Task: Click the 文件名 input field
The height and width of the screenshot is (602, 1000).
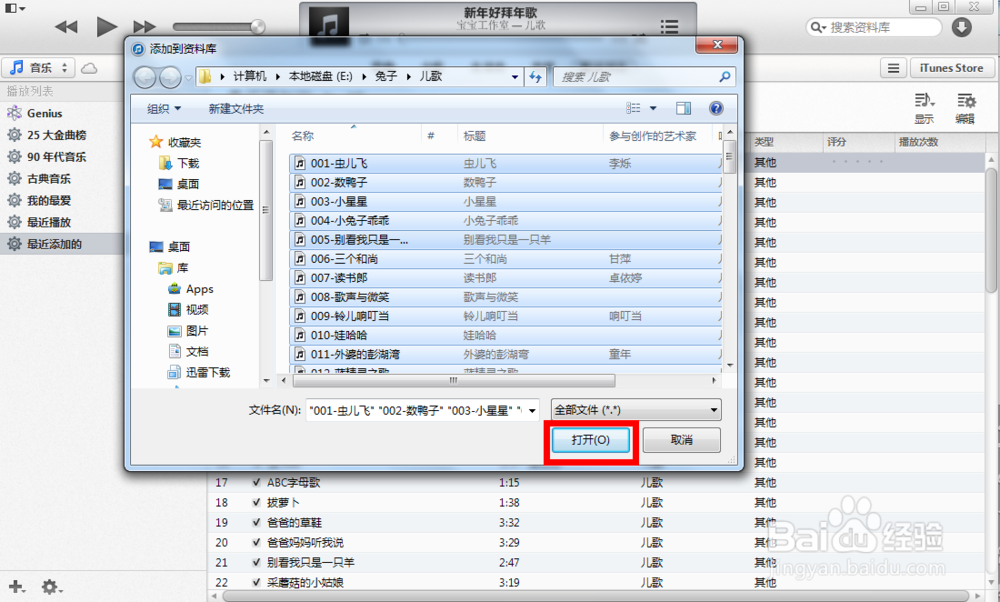Action: (x=420, y=409)
